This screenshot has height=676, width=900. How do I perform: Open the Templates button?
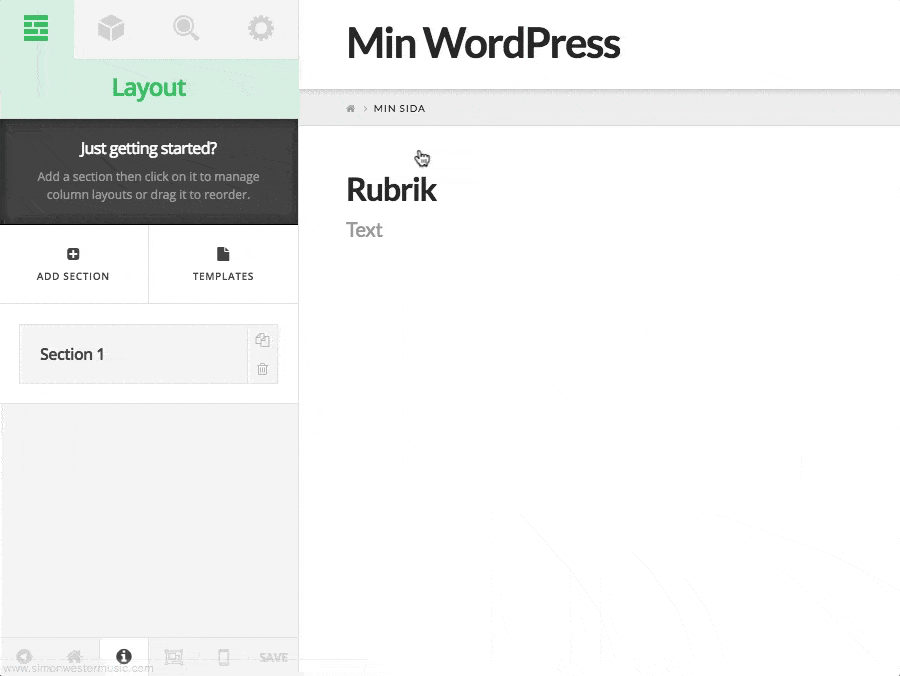[x=223, y=265]
